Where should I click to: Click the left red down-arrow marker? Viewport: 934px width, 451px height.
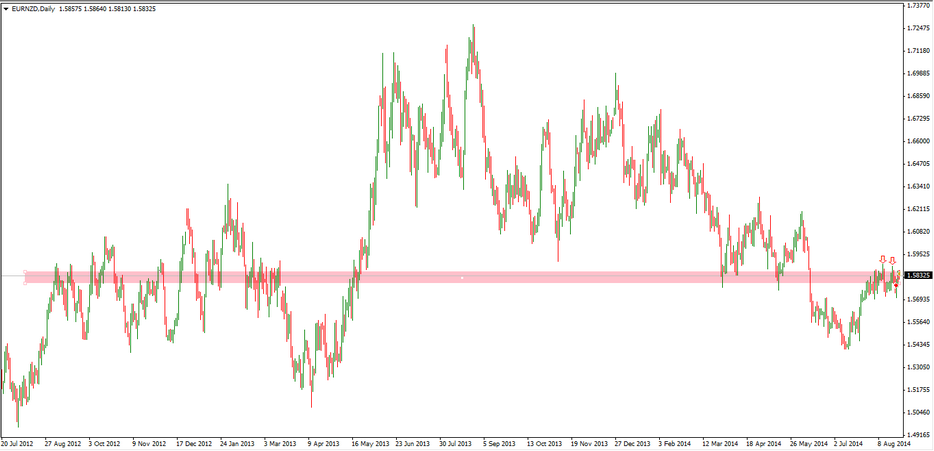click(x=882, y=260)
